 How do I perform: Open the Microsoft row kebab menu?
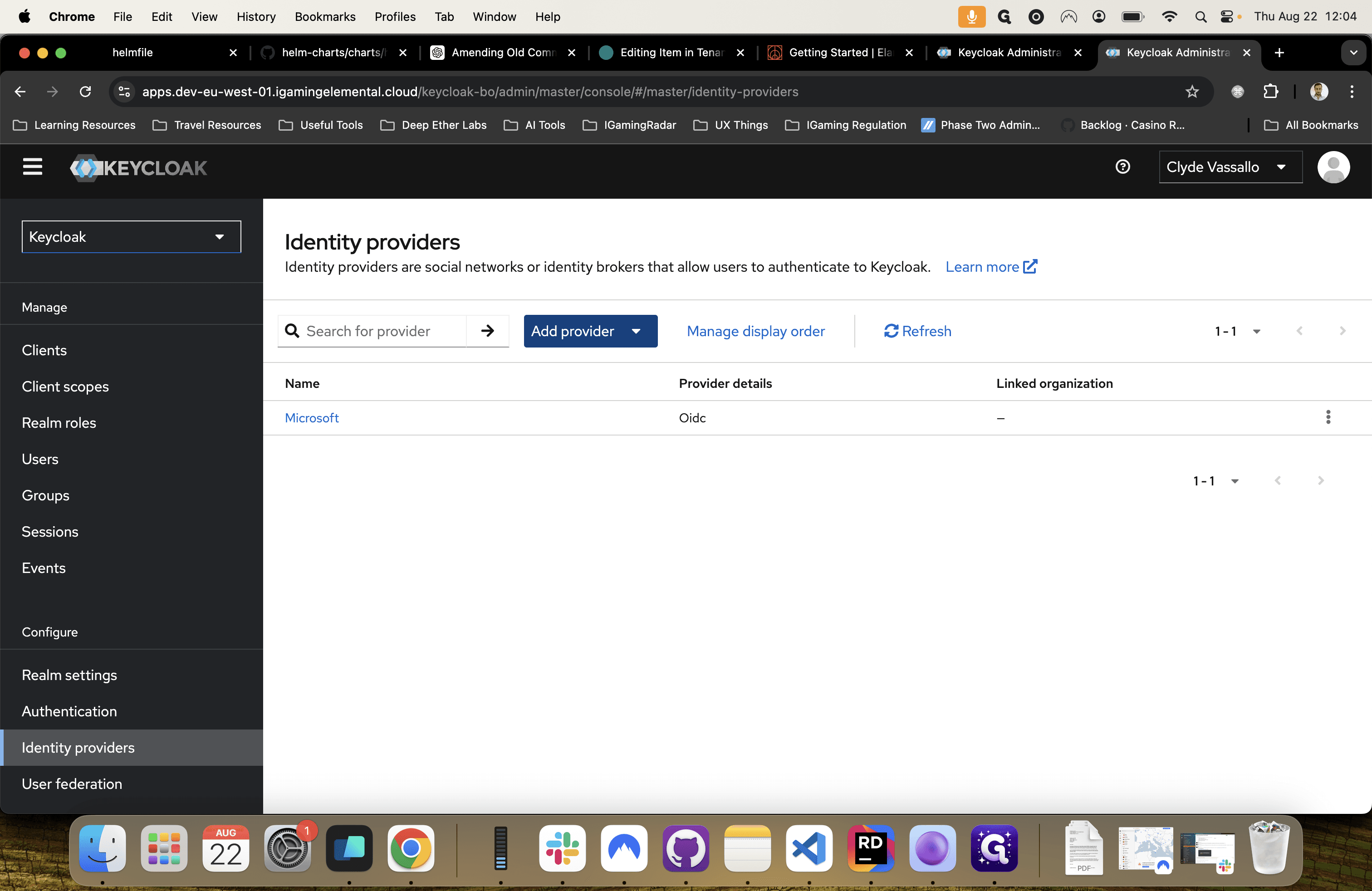pyautogui.click(x=1328, y=417)
